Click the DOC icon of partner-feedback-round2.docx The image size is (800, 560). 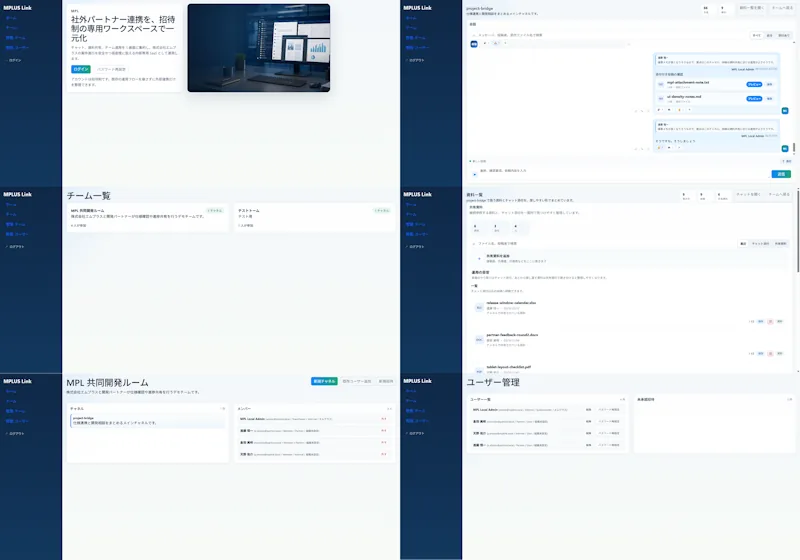click(x=479, y=339)
